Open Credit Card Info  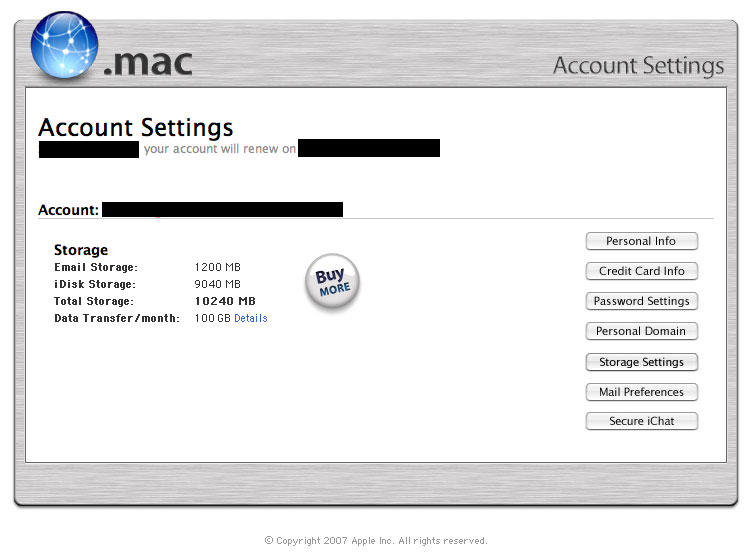click(641, 271)
